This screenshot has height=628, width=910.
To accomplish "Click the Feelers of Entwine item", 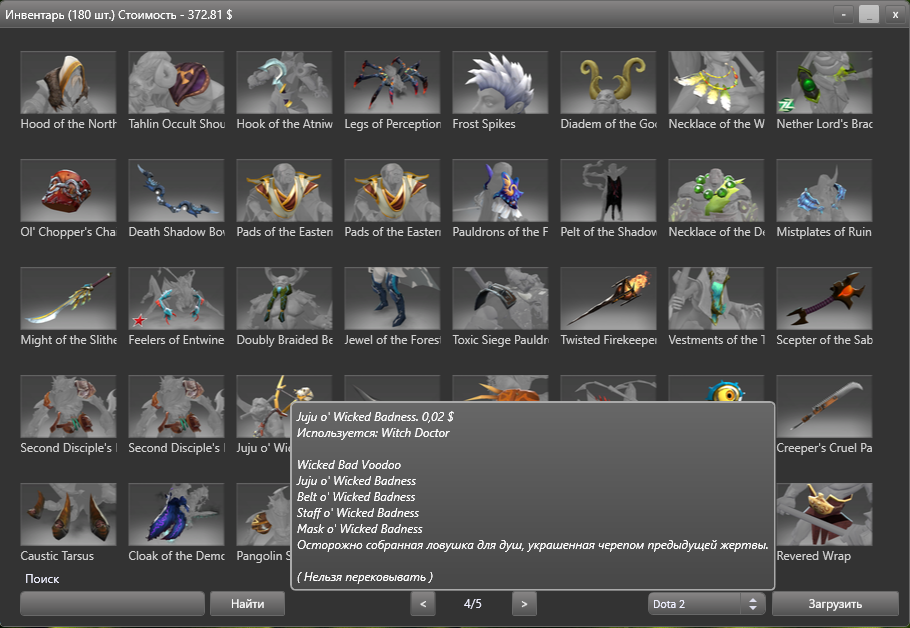I will (x=176, y=298).
